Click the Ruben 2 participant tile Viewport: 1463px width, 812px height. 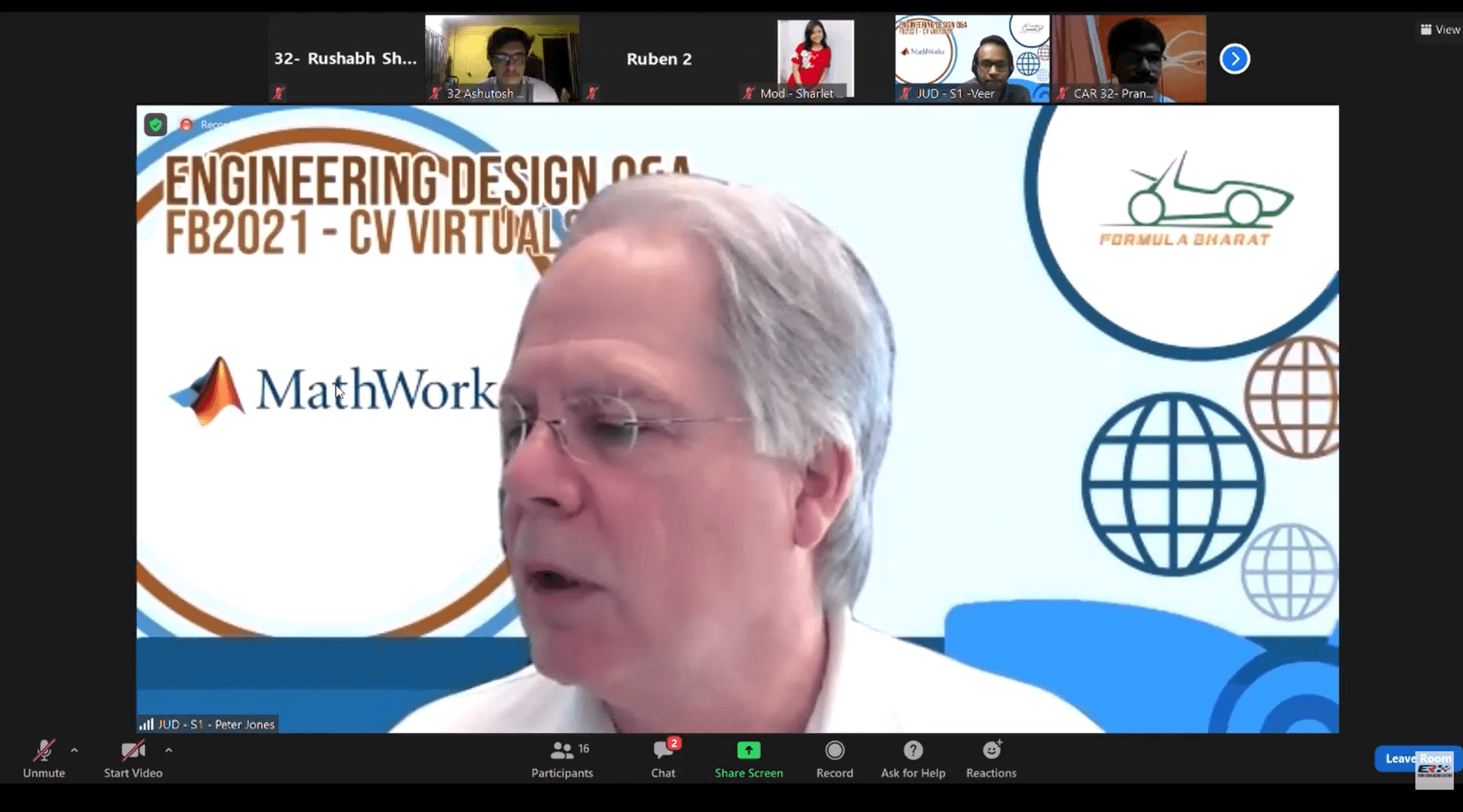(x=659, y=59)
